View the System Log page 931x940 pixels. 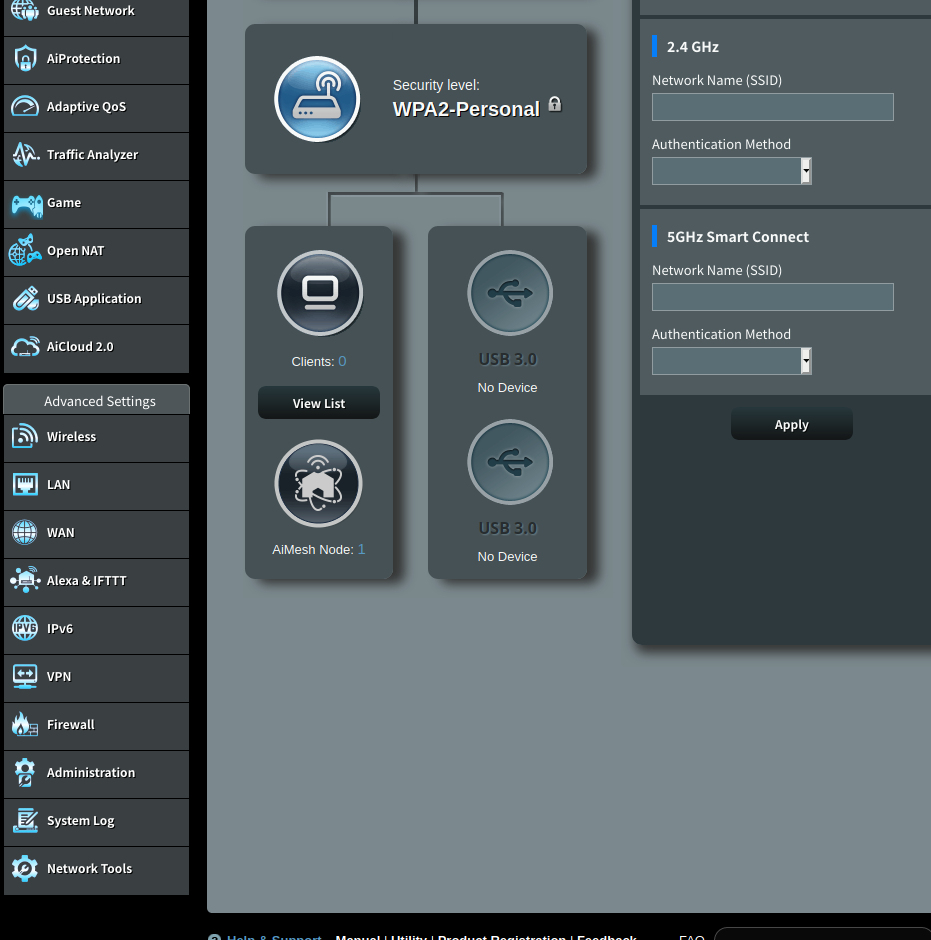point(96,821)
